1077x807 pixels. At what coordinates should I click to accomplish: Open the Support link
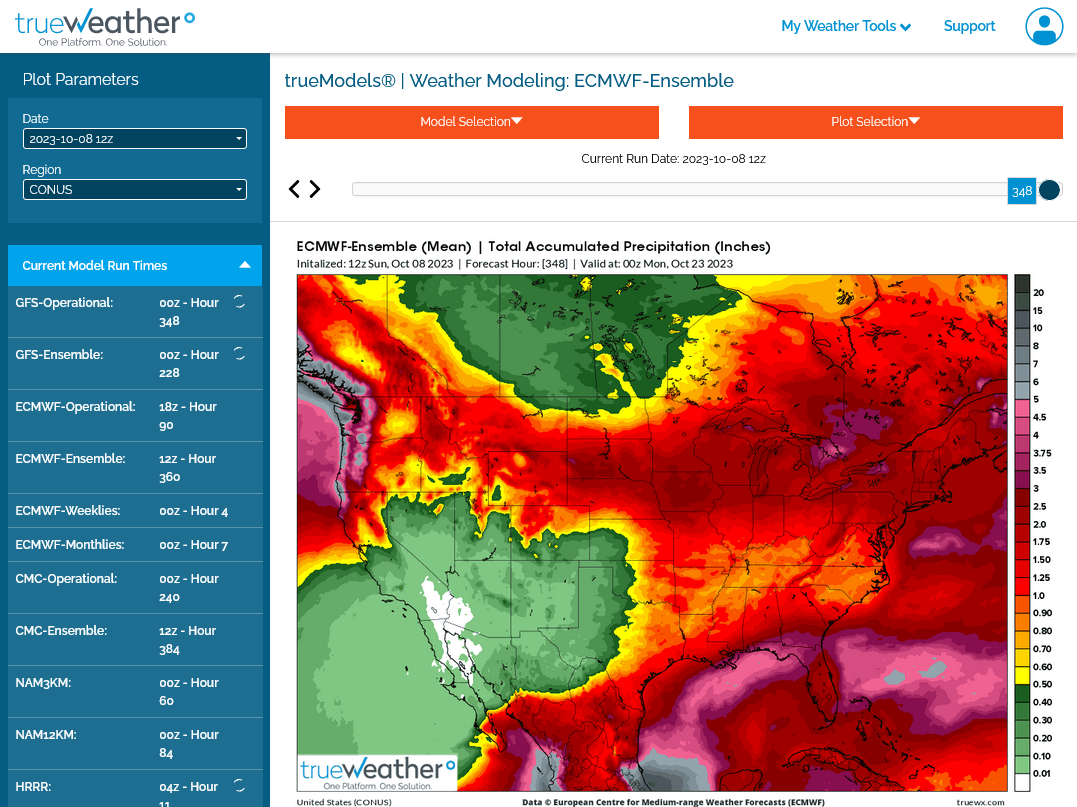[969, 26]
